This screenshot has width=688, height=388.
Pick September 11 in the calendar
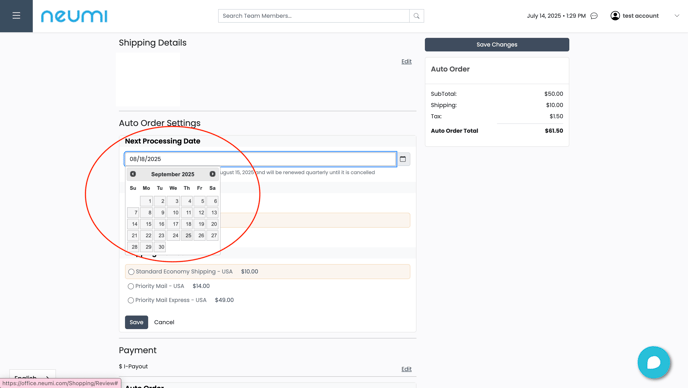tap(187, 212)
